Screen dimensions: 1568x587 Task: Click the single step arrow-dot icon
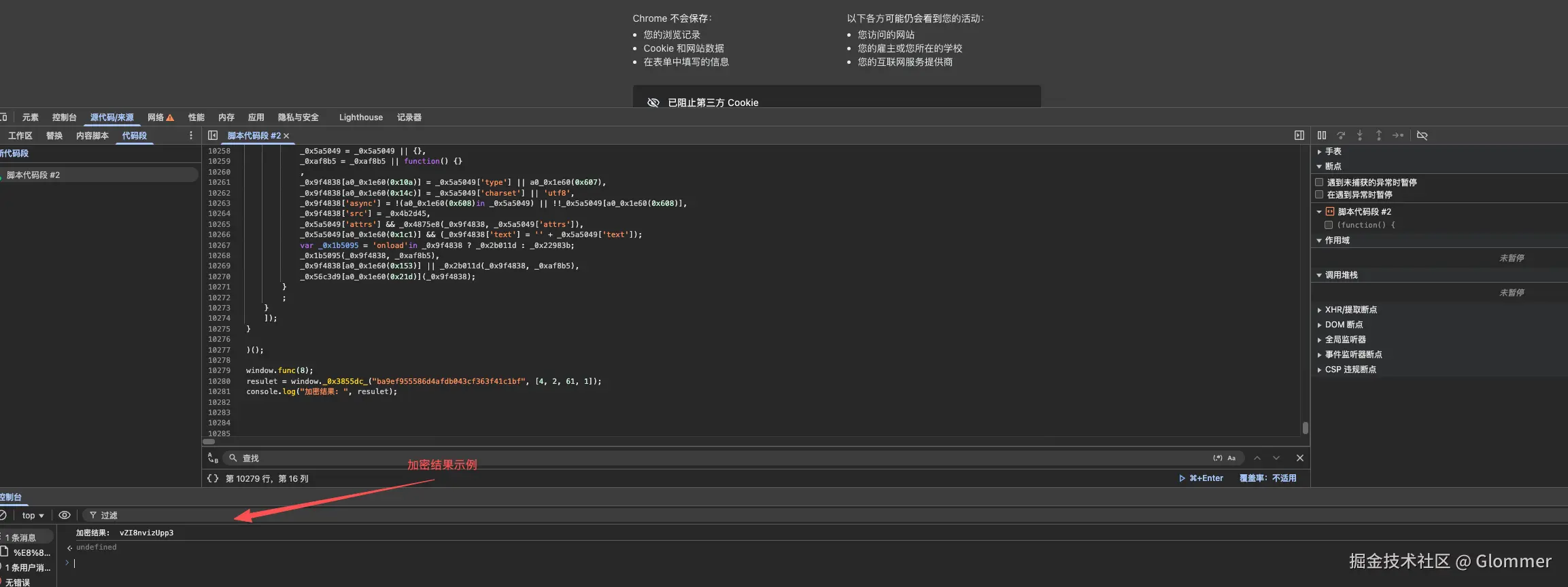[1398, 135]
